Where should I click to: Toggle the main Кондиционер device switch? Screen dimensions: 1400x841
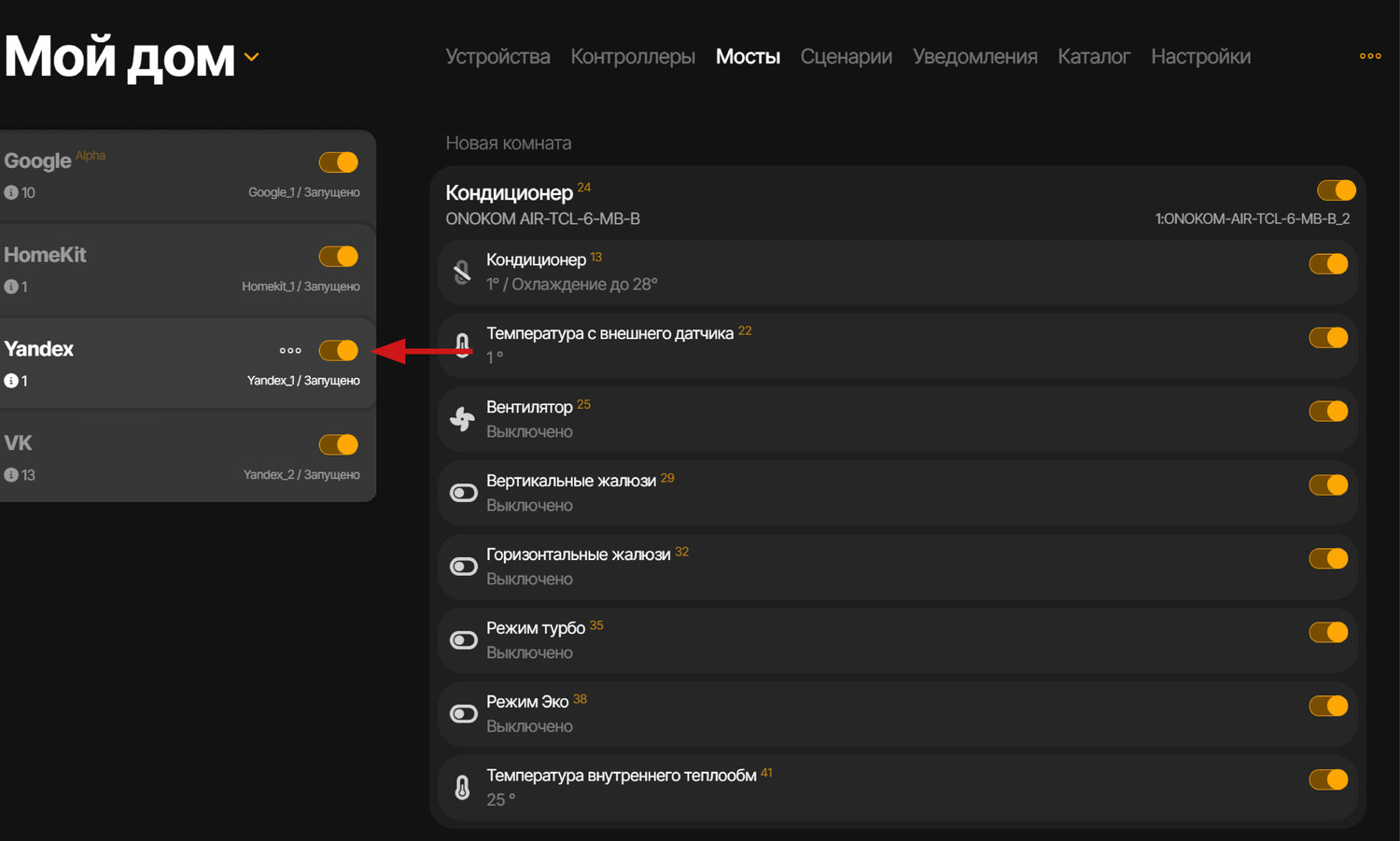click(x=1337, y=190)
